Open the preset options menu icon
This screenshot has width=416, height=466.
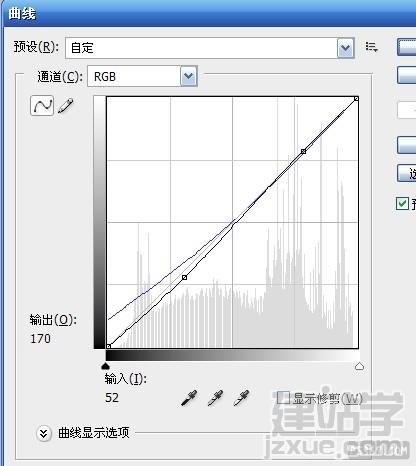coord(371,47)
